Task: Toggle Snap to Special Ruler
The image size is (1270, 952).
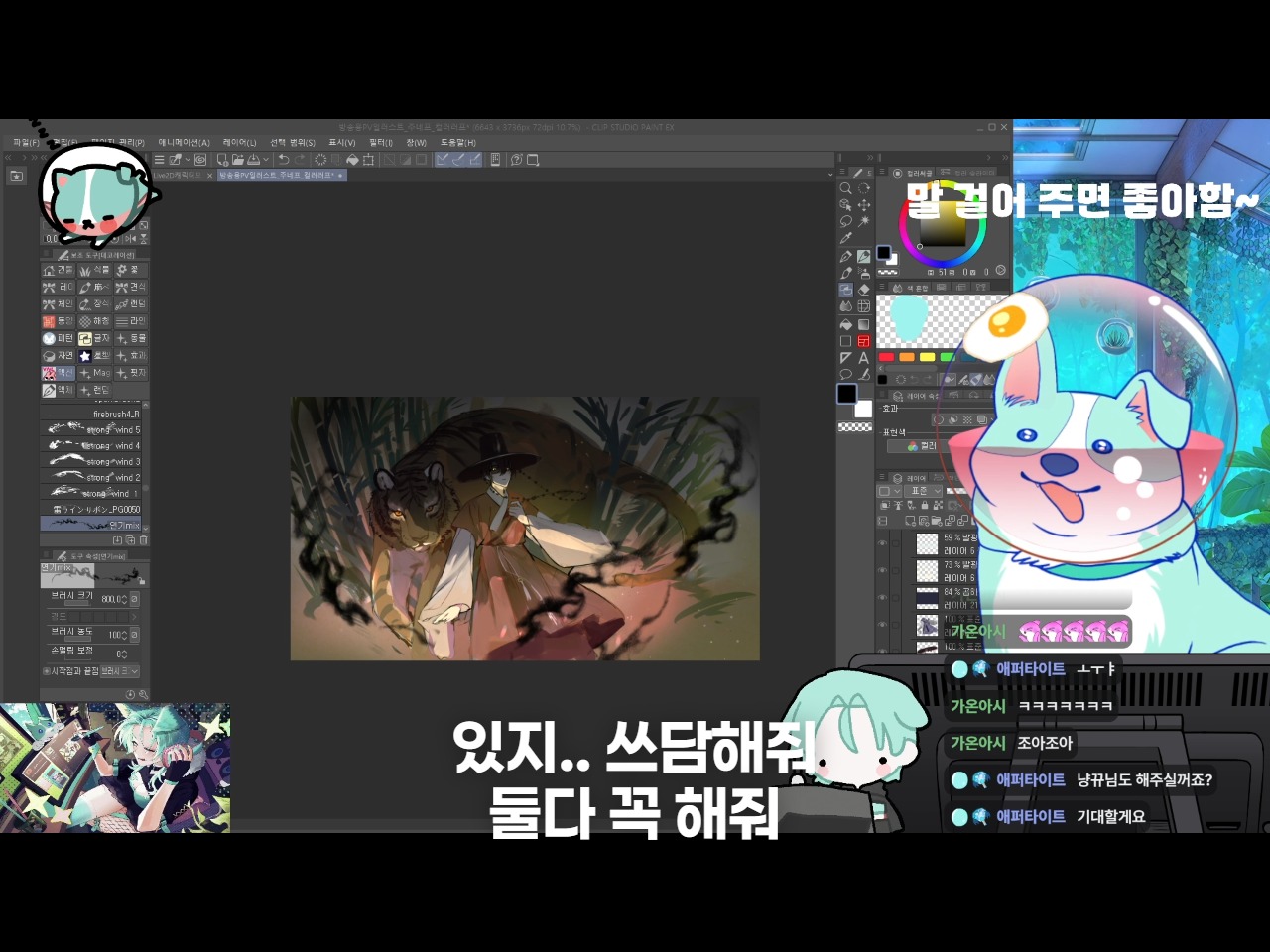Action: pos(458,160)
